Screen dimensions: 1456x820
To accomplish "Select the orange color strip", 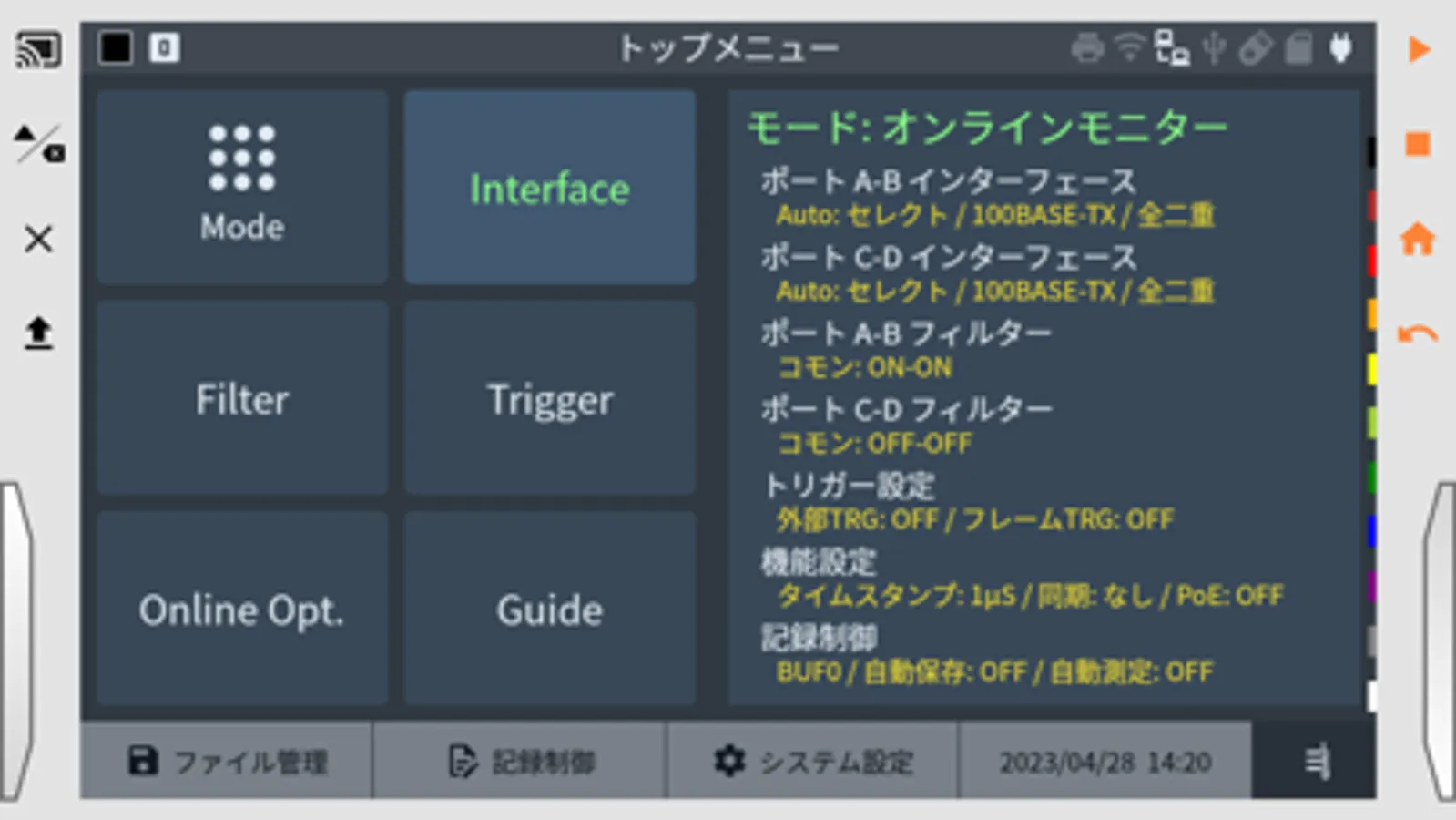I will (1371, 313).
